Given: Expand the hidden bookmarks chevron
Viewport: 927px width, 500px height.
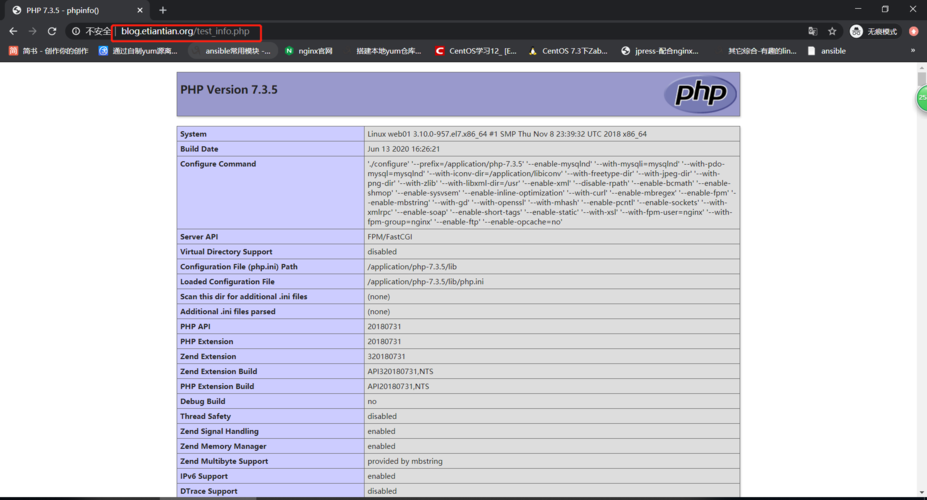Looking at the screenshot, I should pos(913,51).
